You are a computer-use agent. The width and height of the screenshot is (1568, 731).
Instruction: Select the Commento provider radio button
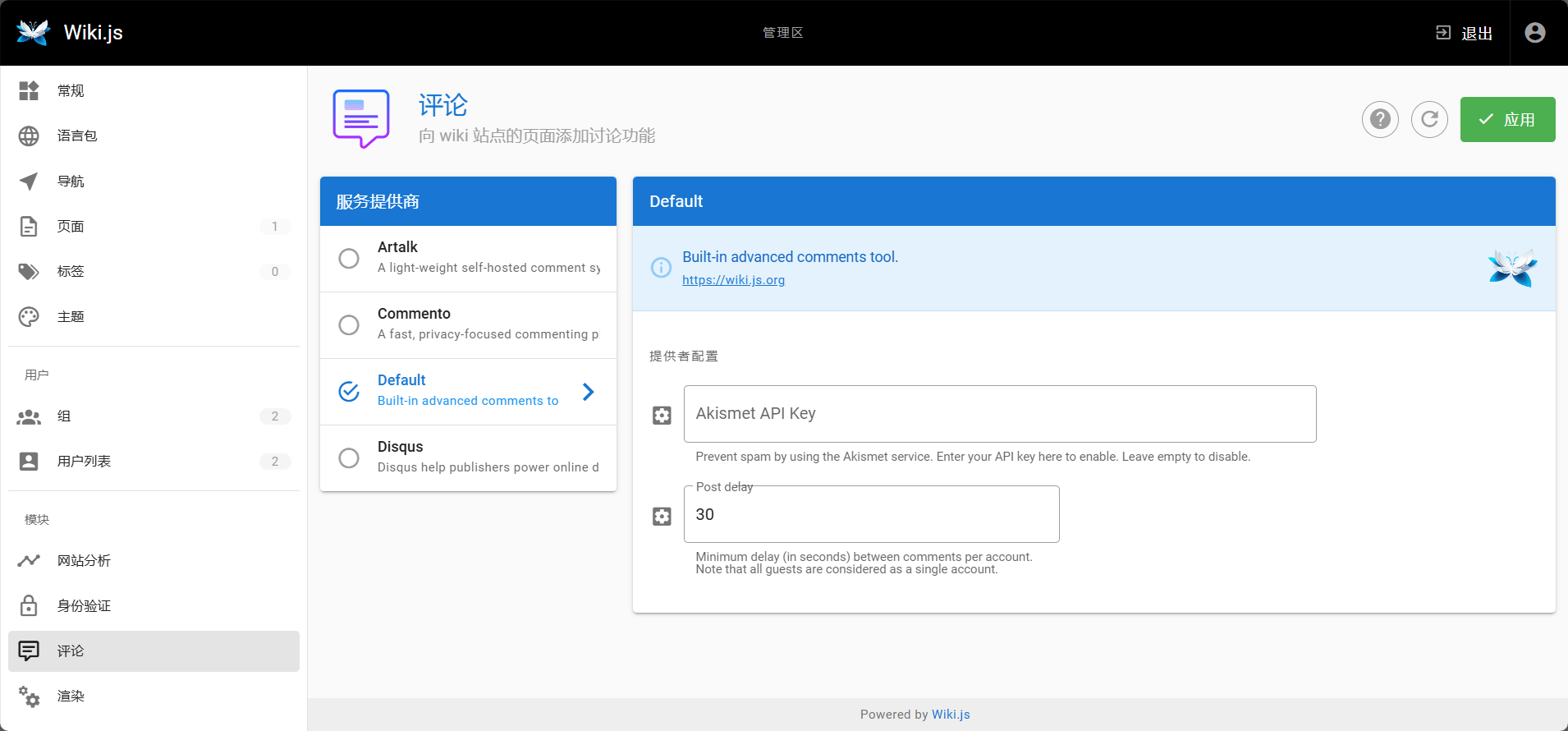tap(349, 325)
